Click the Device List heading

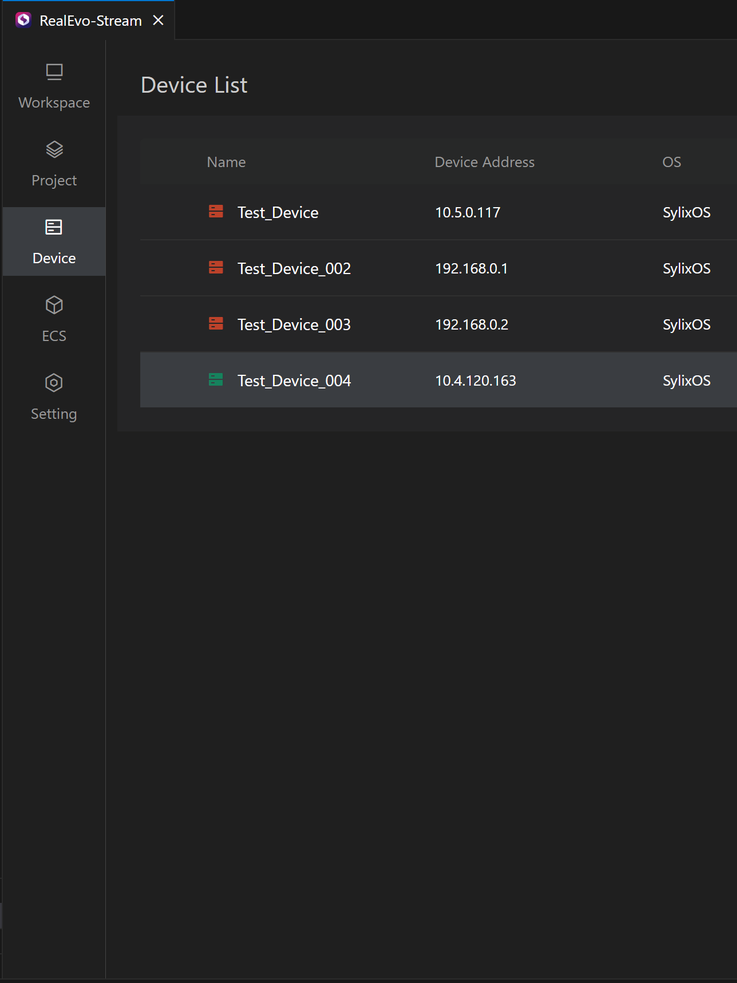[194, 85]
